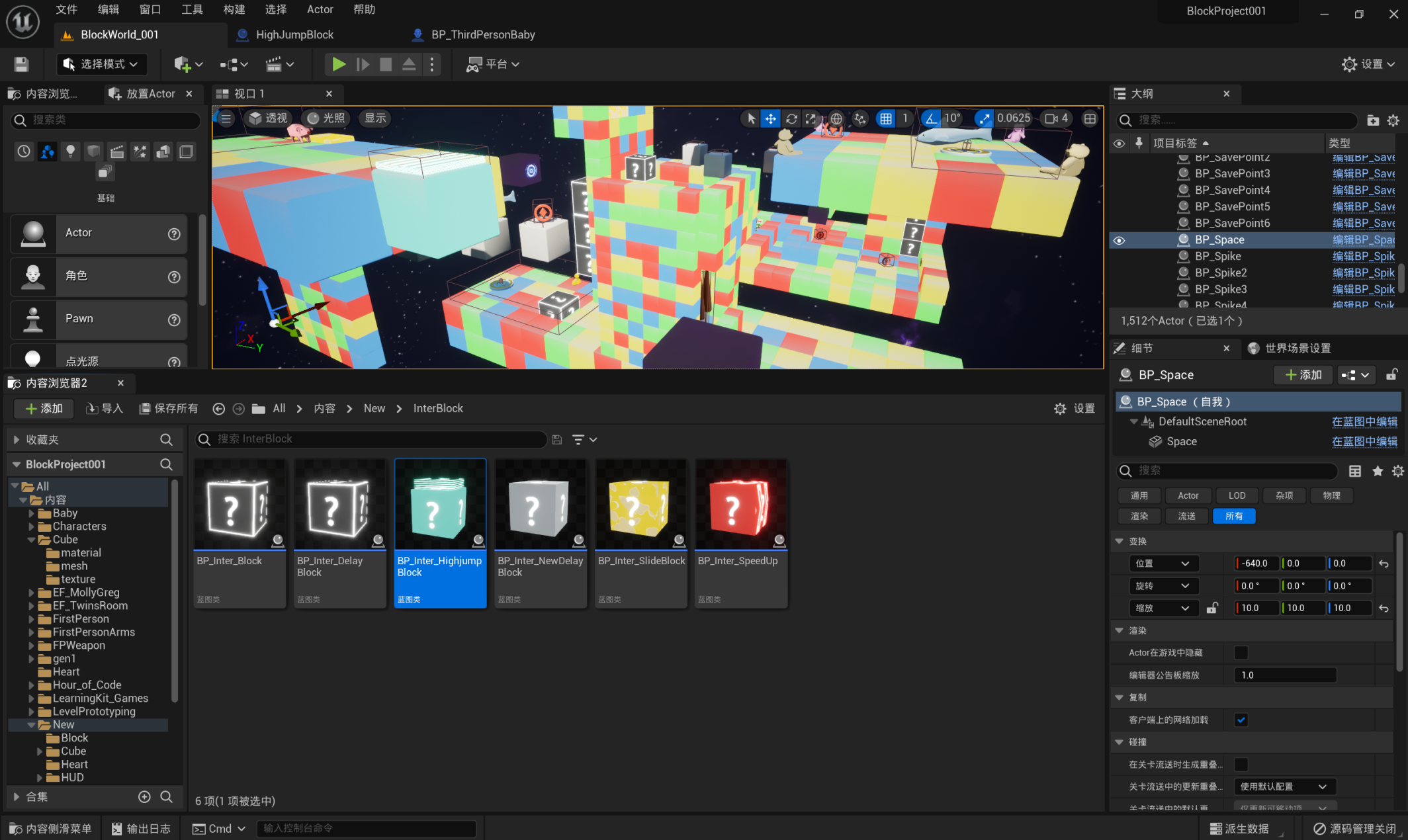Enable 'Actor在游戏中隐藏' checkbox
Viewport: 1408px width, 840px height.
tap(1241, 653)
